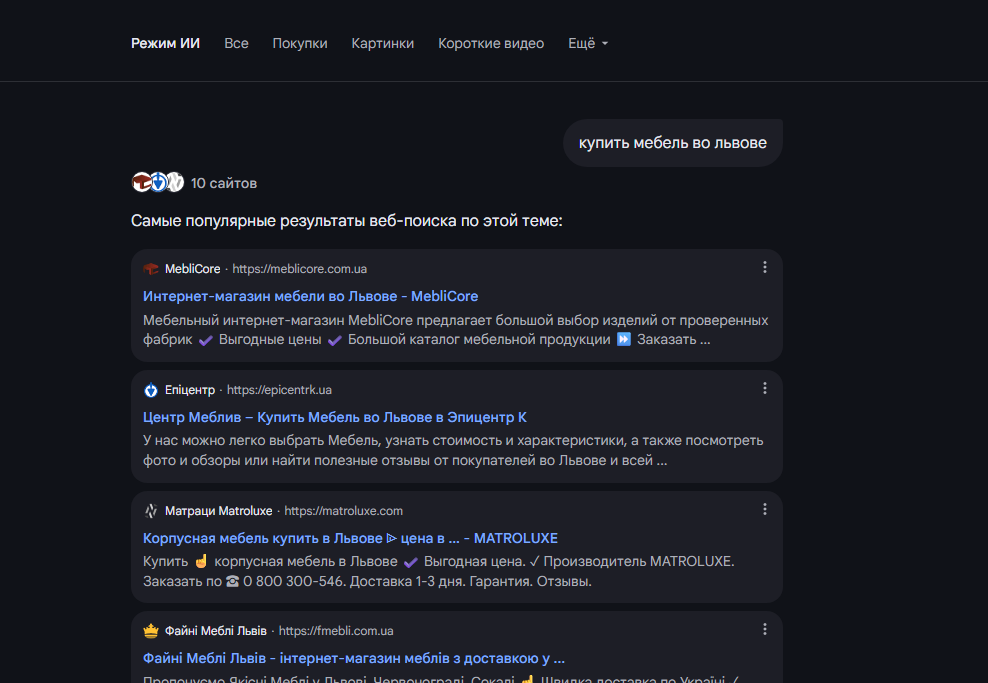The width and height of the screenshot is (988, 683).
Task: Switch to the Покупки tab
Action: pyautogui.click(x=300, y=43)
